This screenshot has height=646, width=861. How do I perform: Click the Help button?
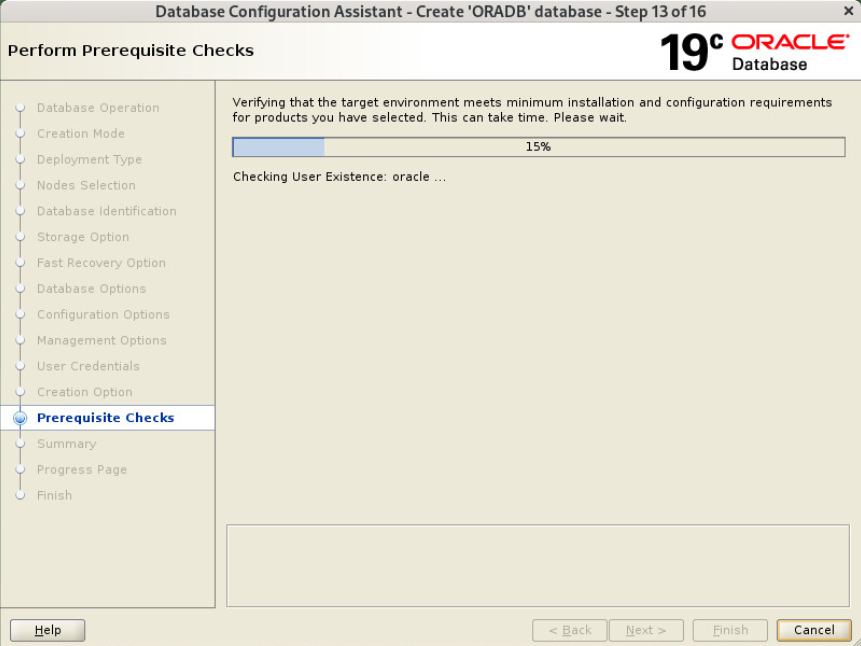[48, 630]
